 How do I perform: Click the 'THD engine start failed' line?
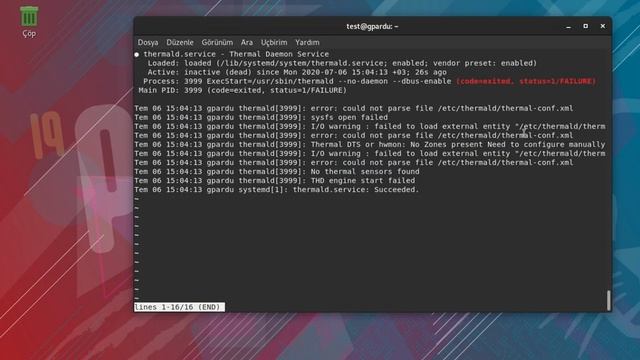point(275,180)
